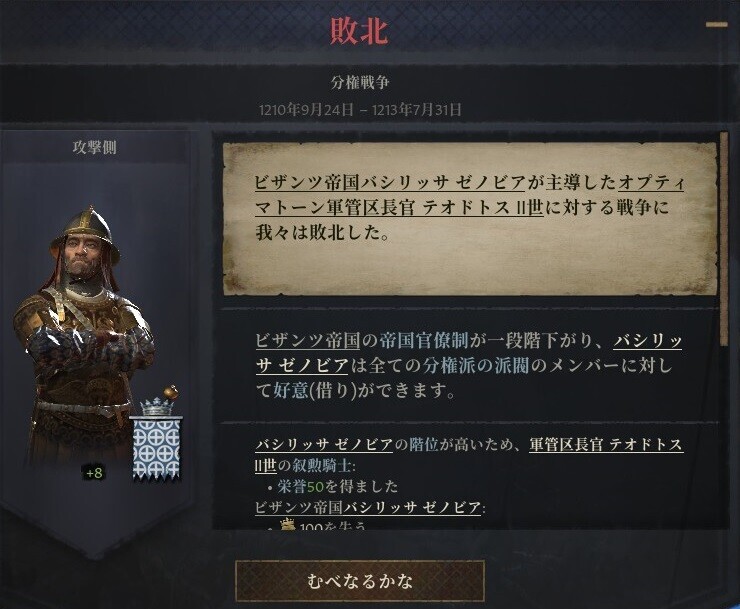Image resolution: width=740 pixels, height=609 pixels.
Task: Click the crown above the coat of arms
Action: [x=157, y=406]
